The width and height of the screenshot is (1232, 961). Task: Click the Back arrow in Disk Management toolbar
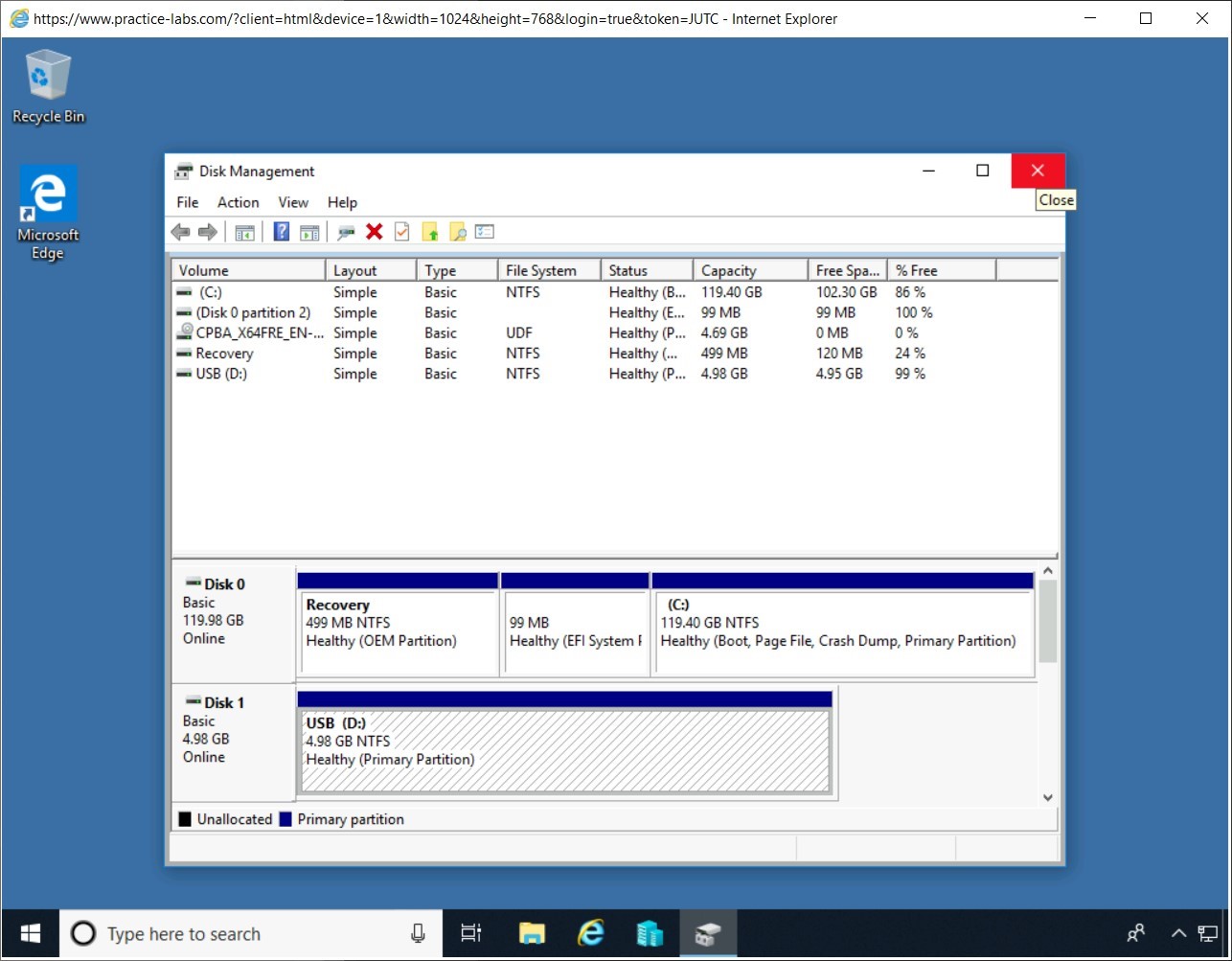180,232
